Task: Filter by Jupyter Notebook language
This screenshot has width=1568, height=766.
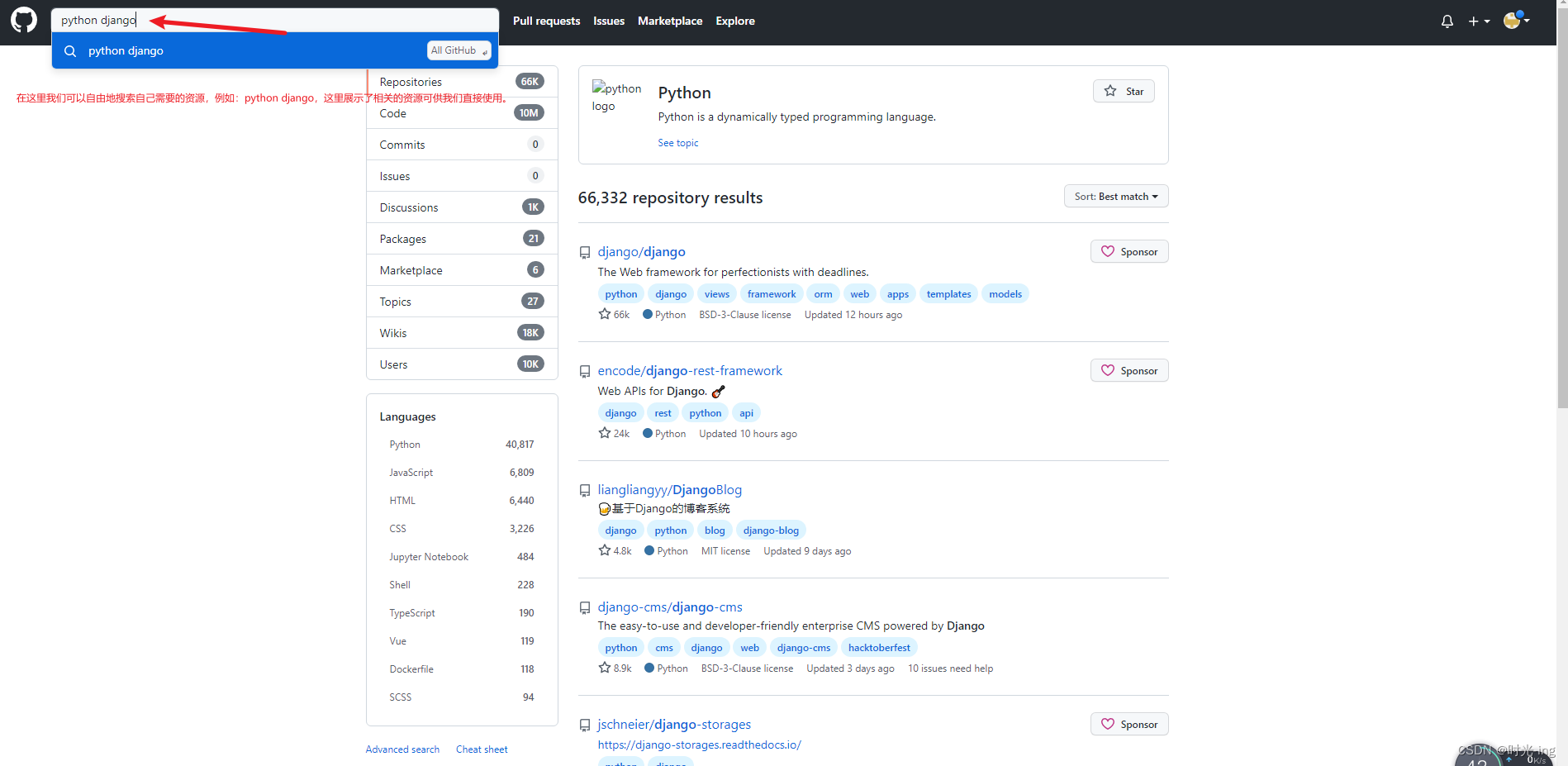Action: pos(462,557)
